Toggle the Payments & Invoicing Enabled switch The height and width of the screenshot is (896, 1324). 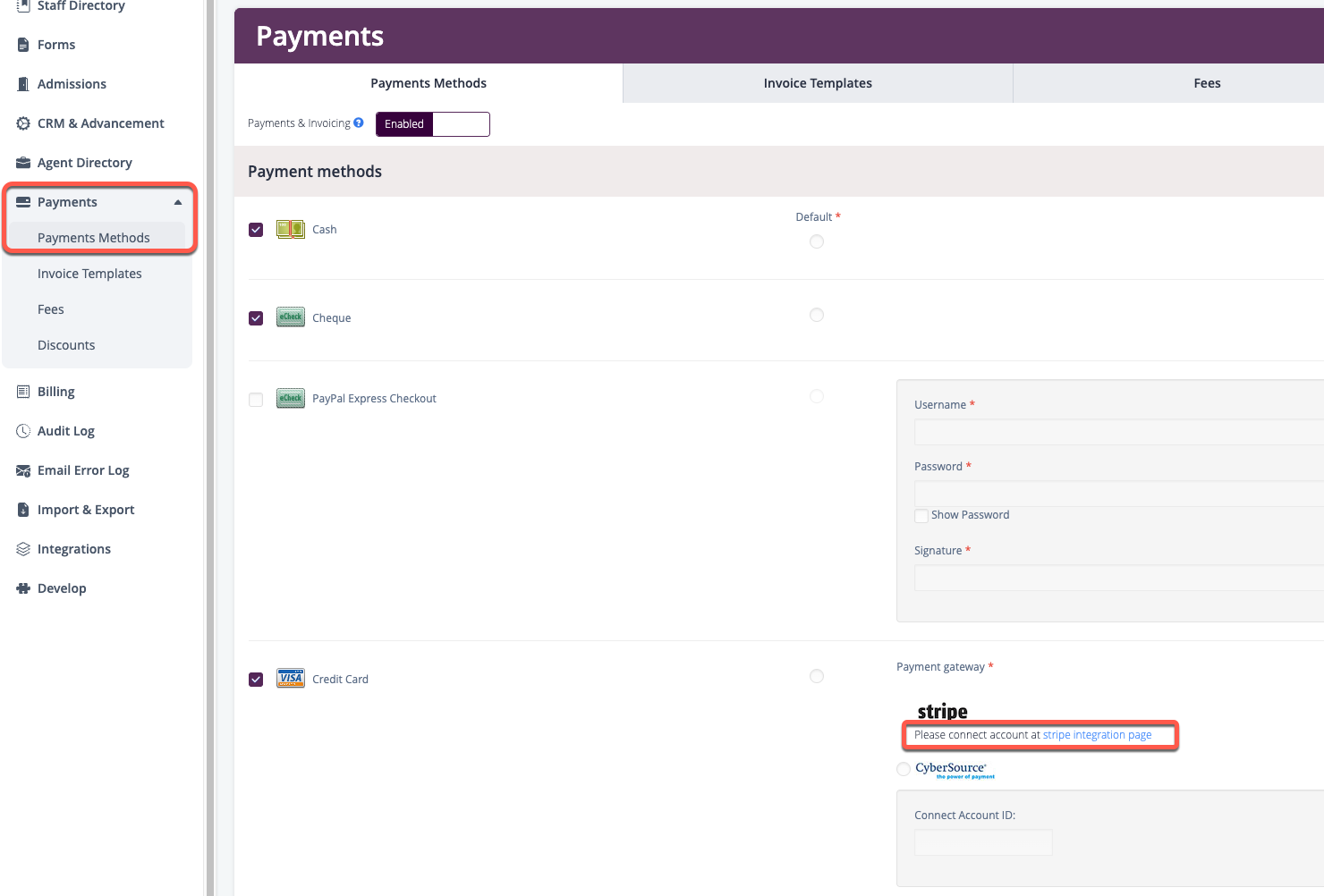[x=432, y=124]
